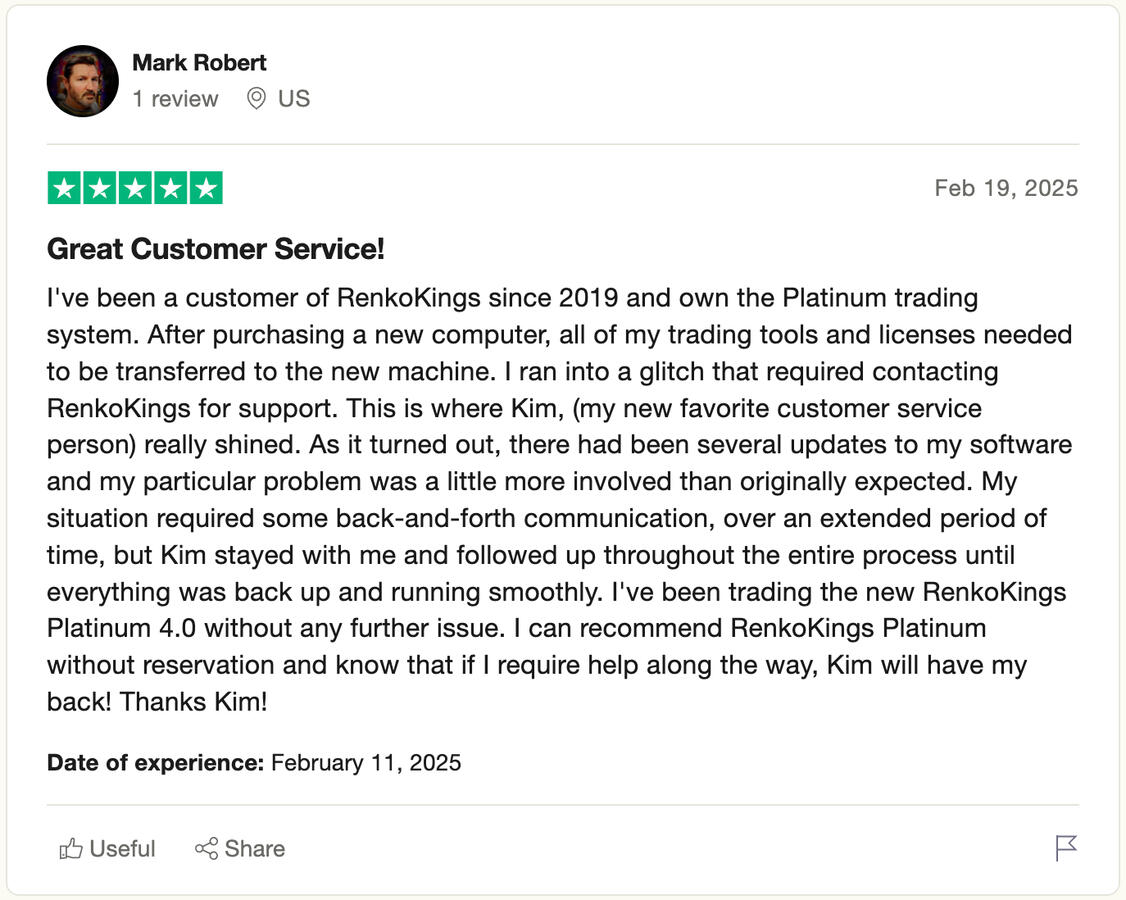Click the first green rating star

64,188
